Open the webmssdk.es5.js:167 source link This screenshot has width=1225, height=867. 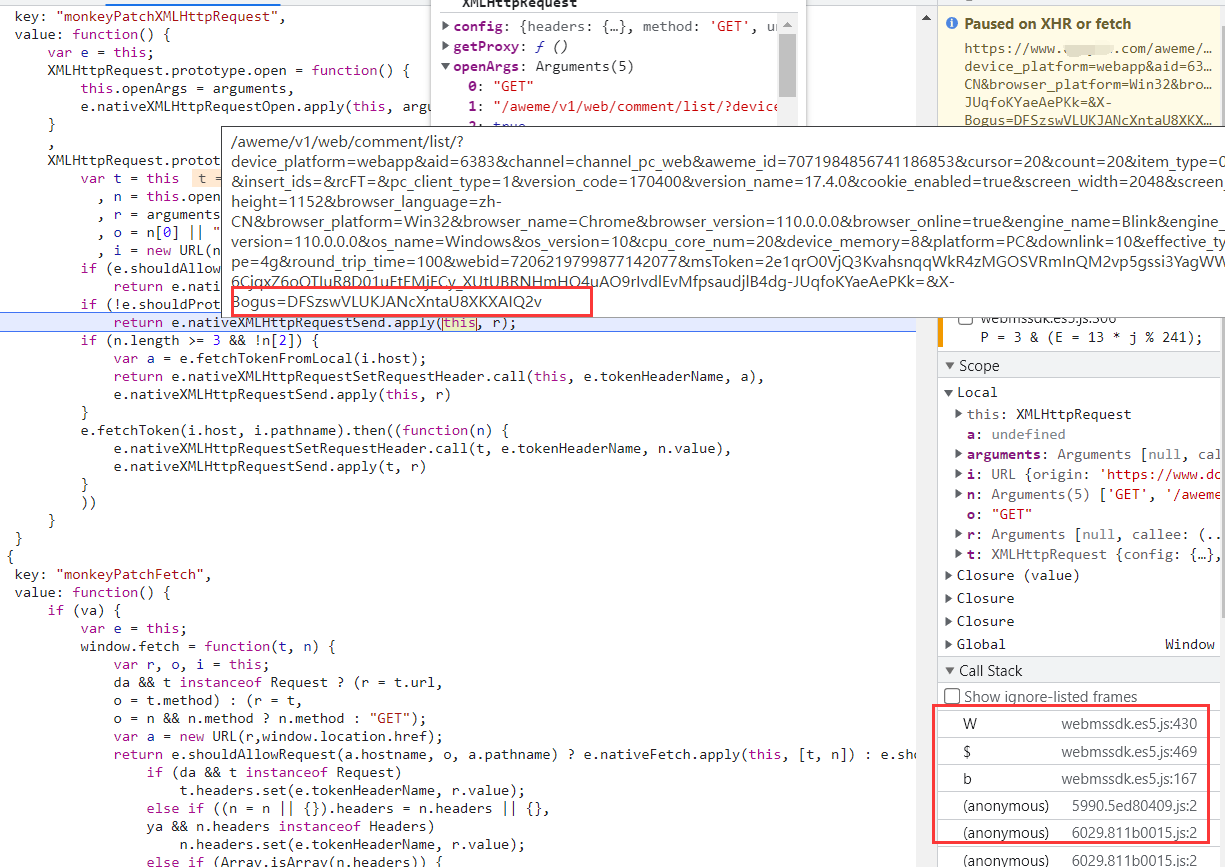click(x=1128, y=779)
